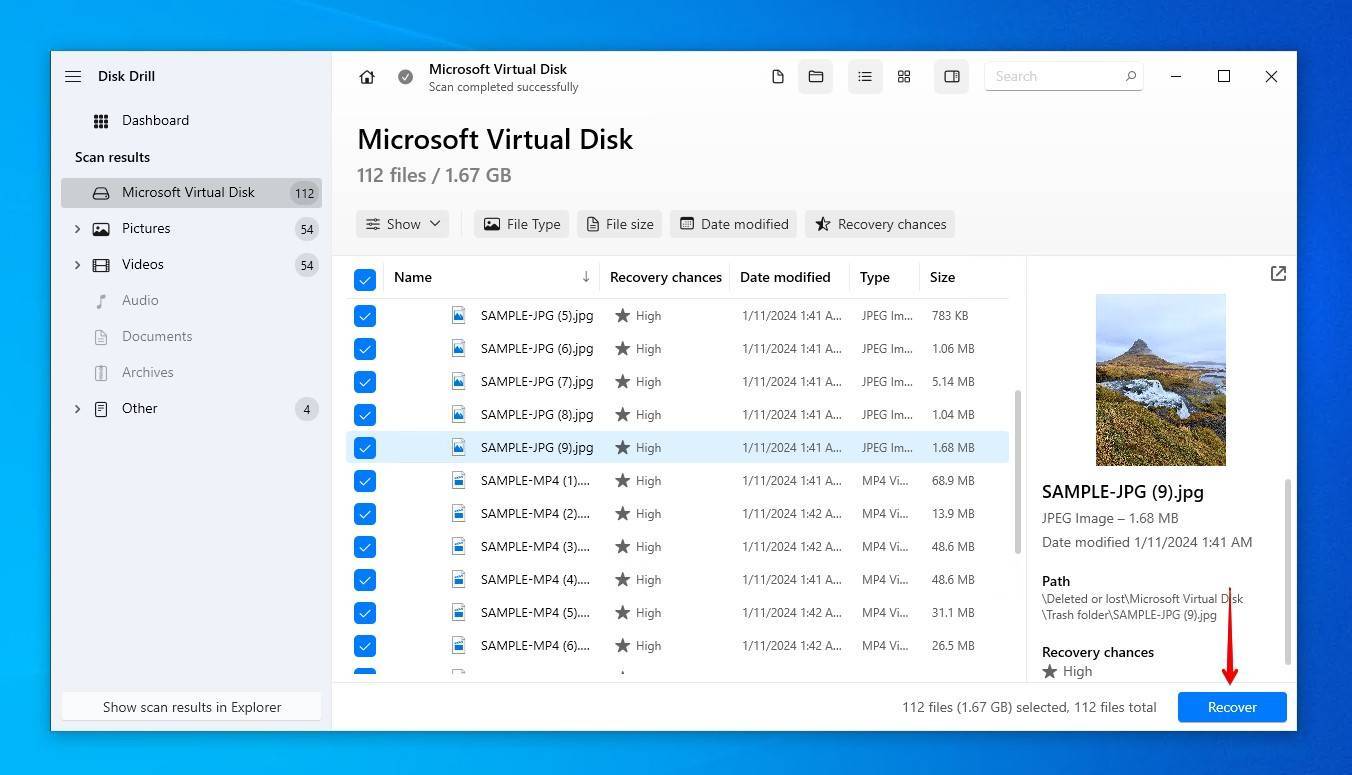The width and height of the screenshot is (1352, 775).
Task: Click the Dashboard grid icon
Action: pos(101,121)
